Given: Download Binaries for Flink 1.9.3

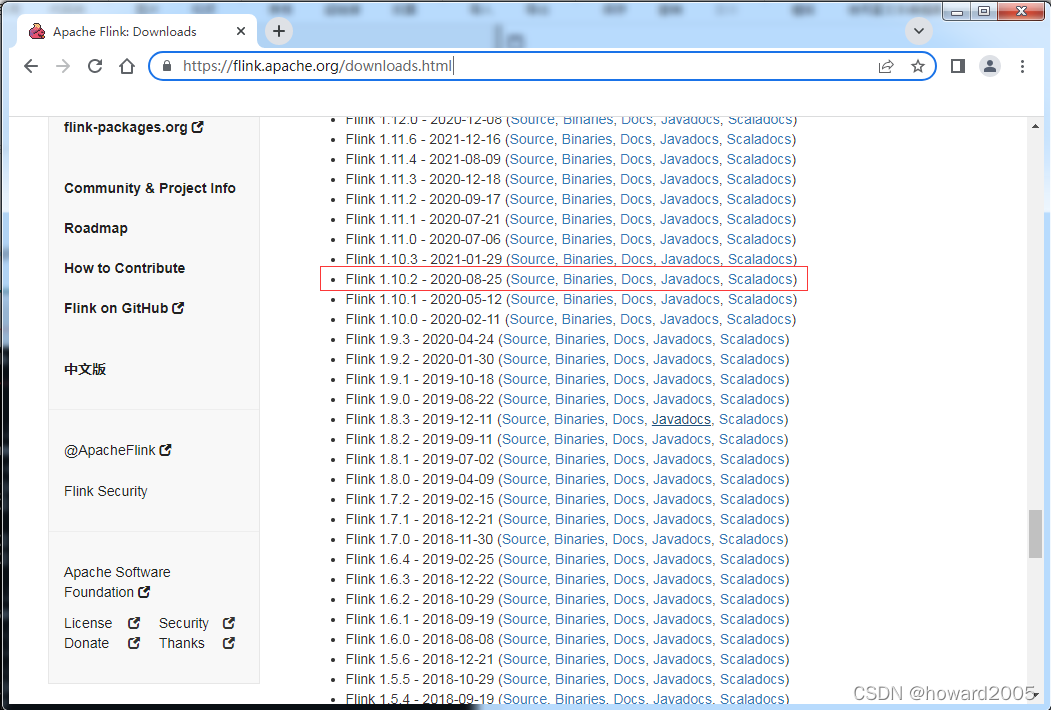Looking at the screenshot, I should point(580,339).
